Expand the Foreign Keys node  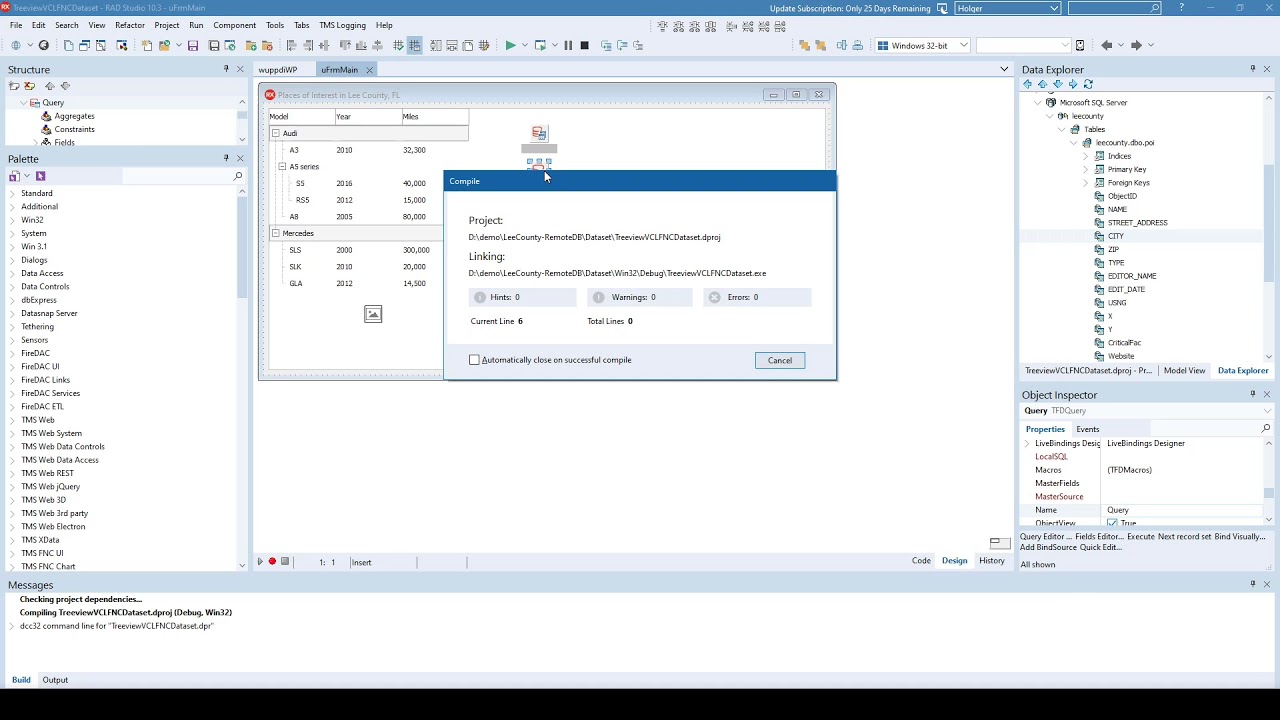pos(1086,183)
